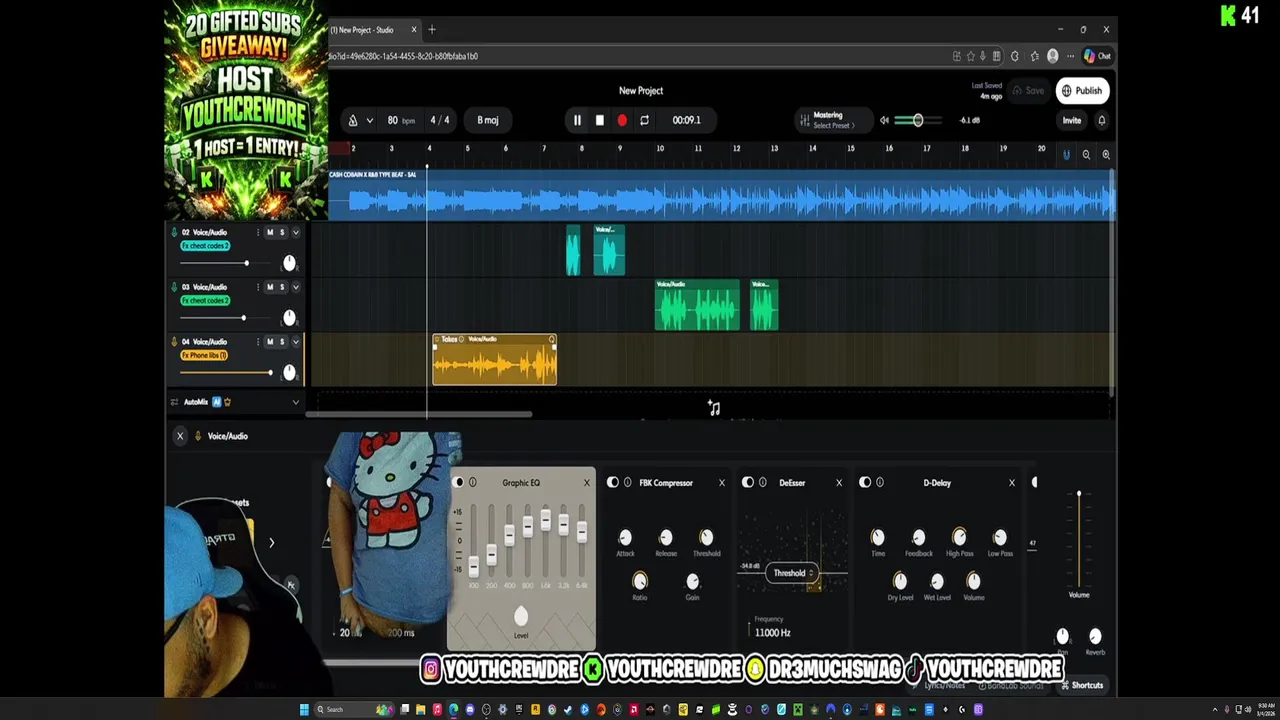Remove the FBK Compressor effect with its X

722,483
